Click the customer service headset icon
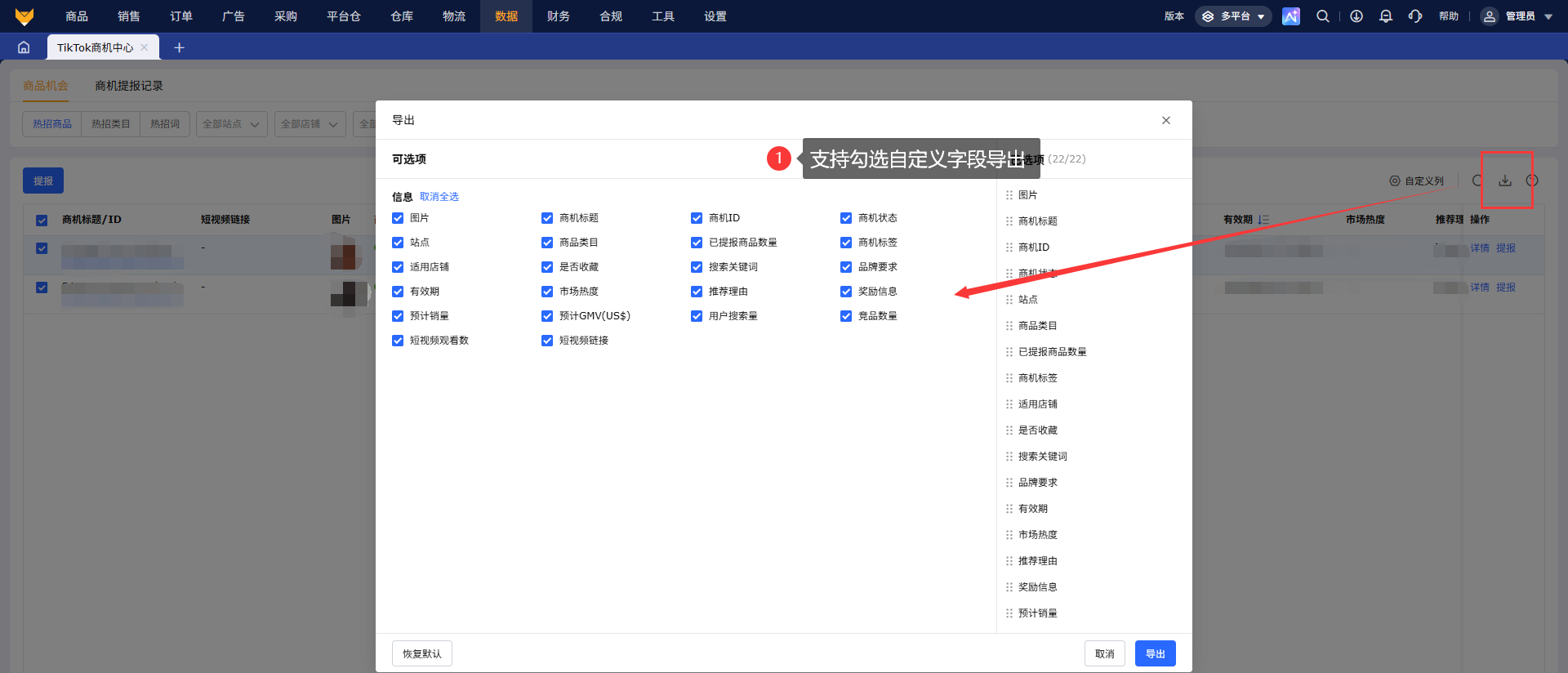The width and height of the screenshot is (1568, 673). tap(1415, 16)
